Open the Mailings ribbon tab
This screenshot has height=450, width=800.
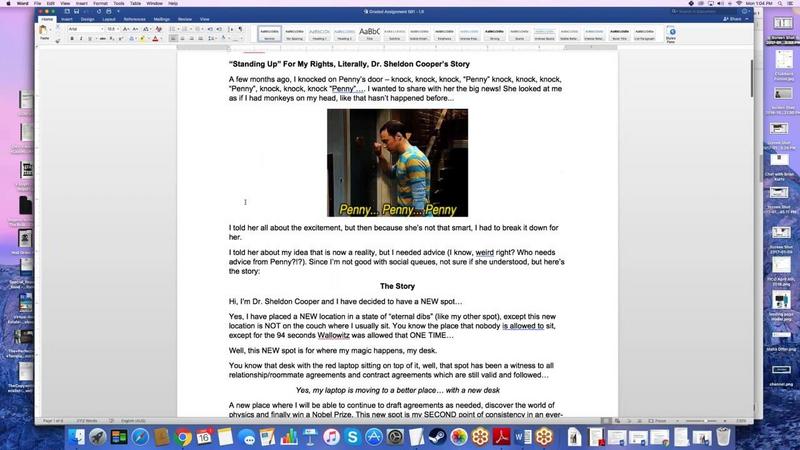(162, 19)
